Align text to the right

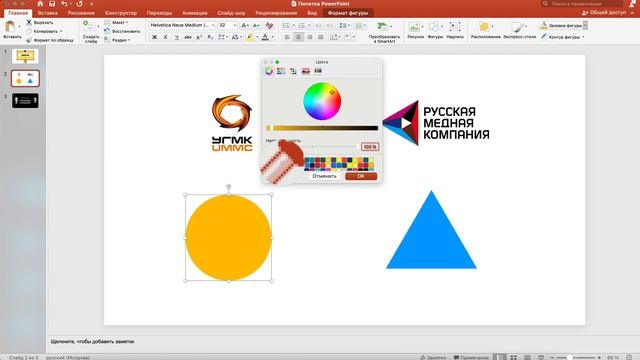[310, 37]
